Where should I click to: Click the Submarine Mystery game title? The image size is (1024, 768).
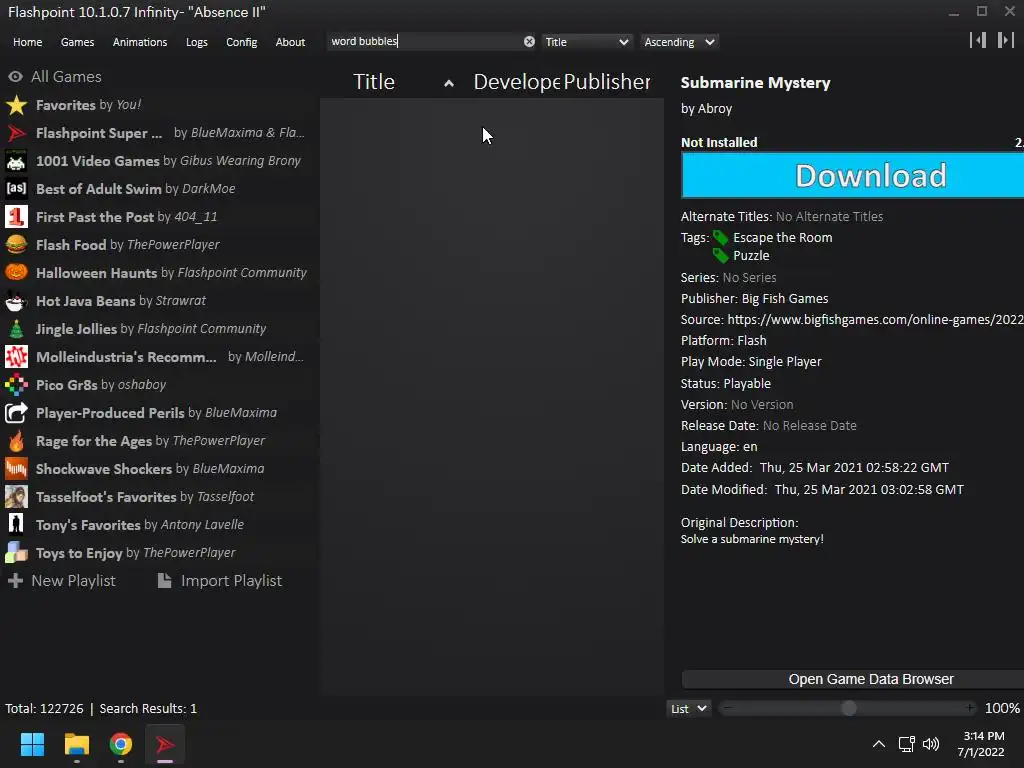tap(756, 83)
